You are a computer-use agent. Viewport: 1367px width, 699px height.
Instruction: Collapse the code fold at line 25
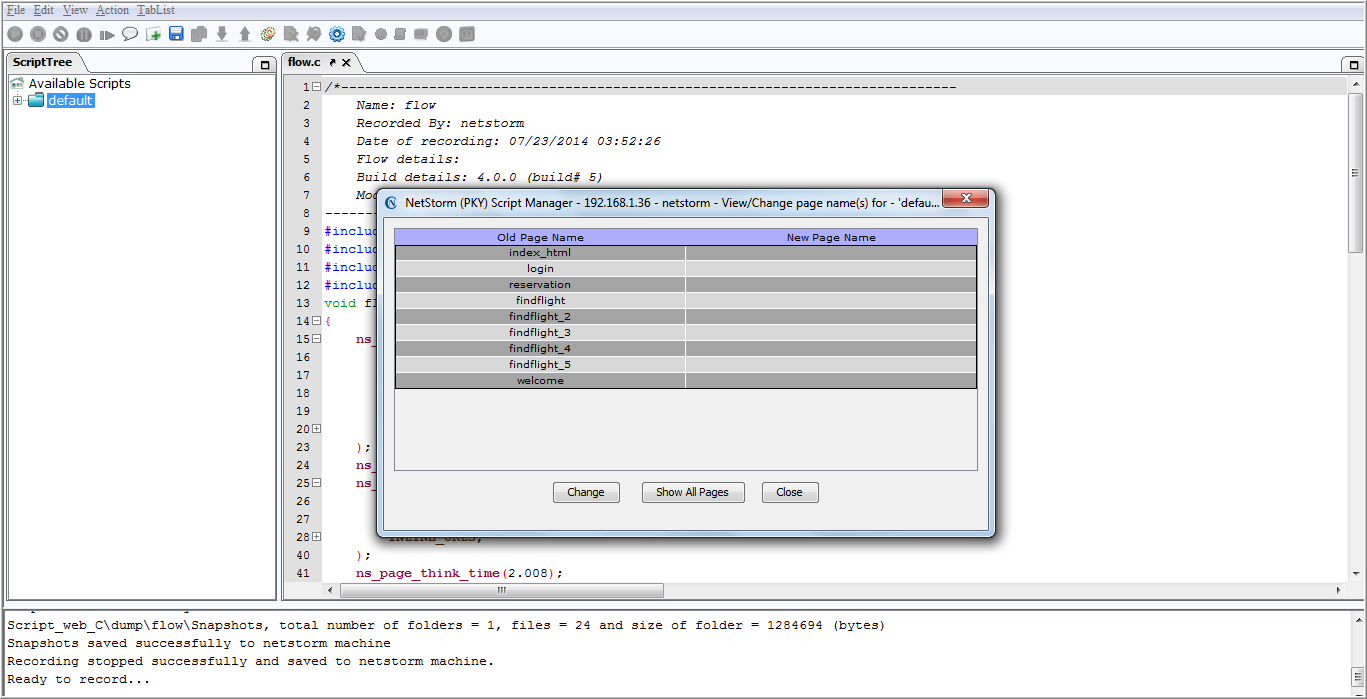coord(316,483)
